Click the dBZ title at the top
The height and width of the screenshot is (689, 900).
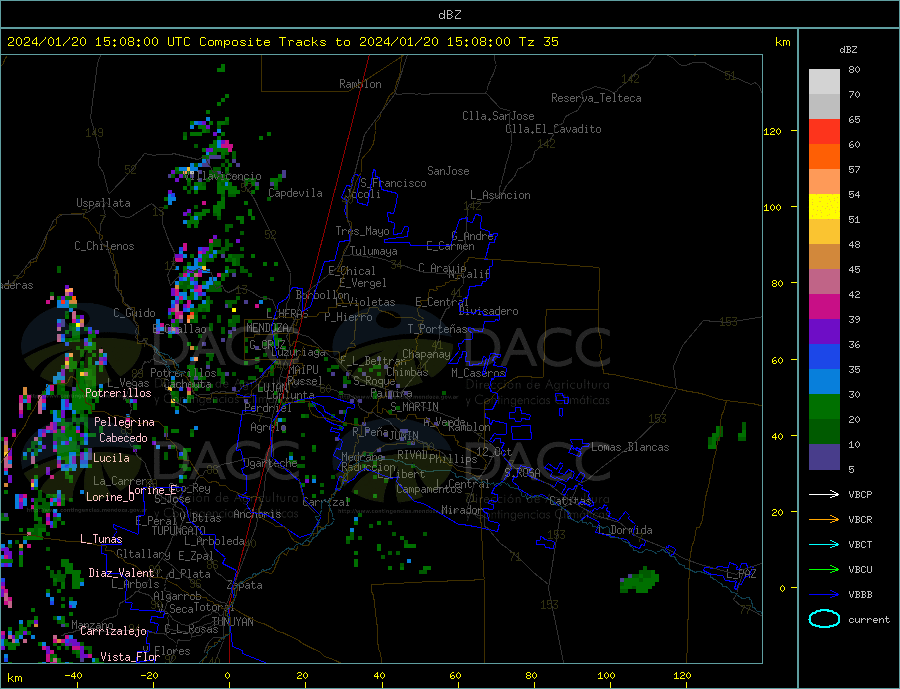[x=449, y=15]
